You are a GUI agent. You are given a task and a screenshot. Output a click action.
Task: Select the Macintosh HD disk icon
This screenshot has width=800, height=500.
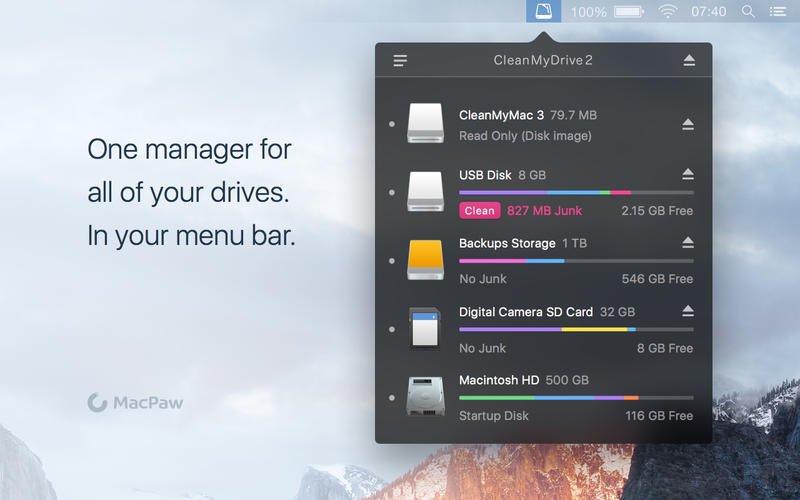[426, 396]
